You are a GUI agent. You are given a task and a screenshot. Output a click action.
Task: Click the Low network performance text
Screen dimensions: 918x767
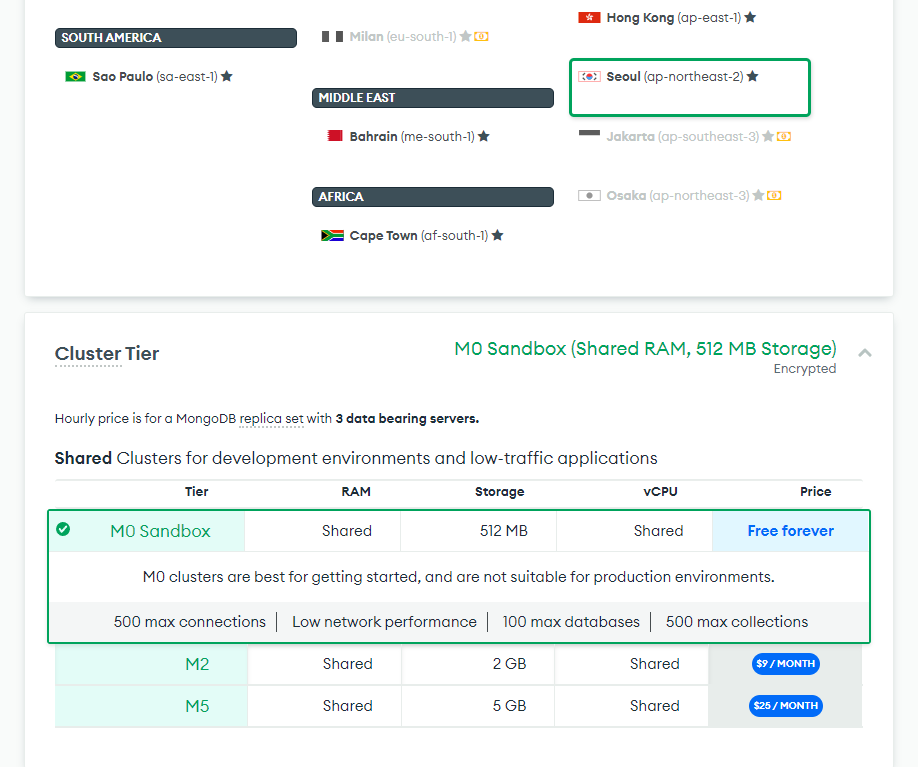[384, 622]
